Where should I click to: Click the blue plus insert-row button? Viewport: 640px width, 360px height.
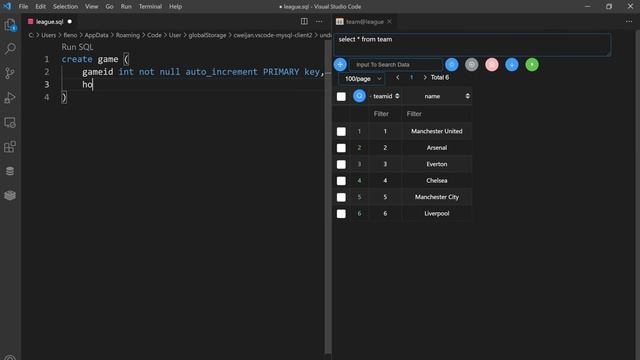click(340, 64)
